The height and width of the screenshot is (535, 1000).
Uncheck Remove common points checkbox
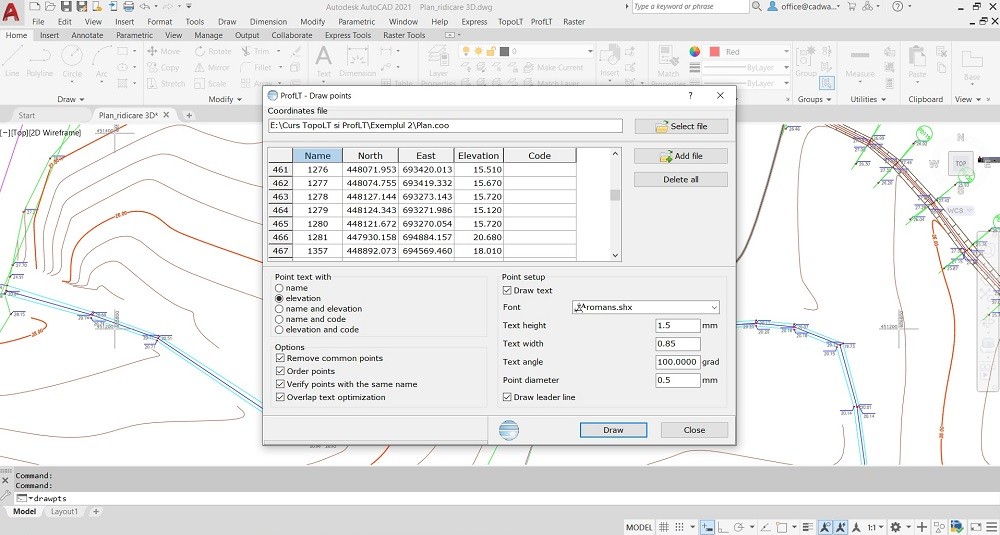[280, 358]
